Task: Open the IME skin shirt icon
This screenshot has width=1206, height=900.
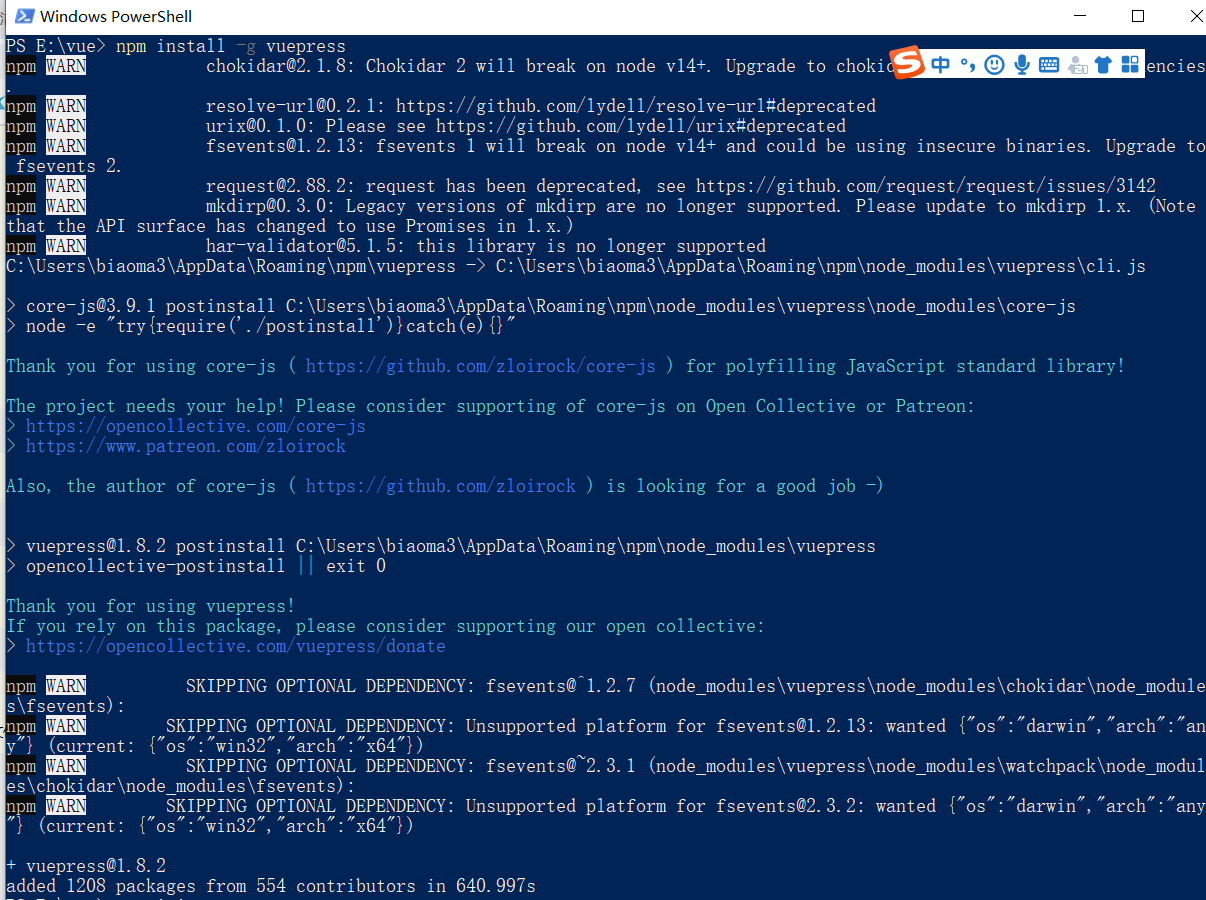Action: point(1103,65)
